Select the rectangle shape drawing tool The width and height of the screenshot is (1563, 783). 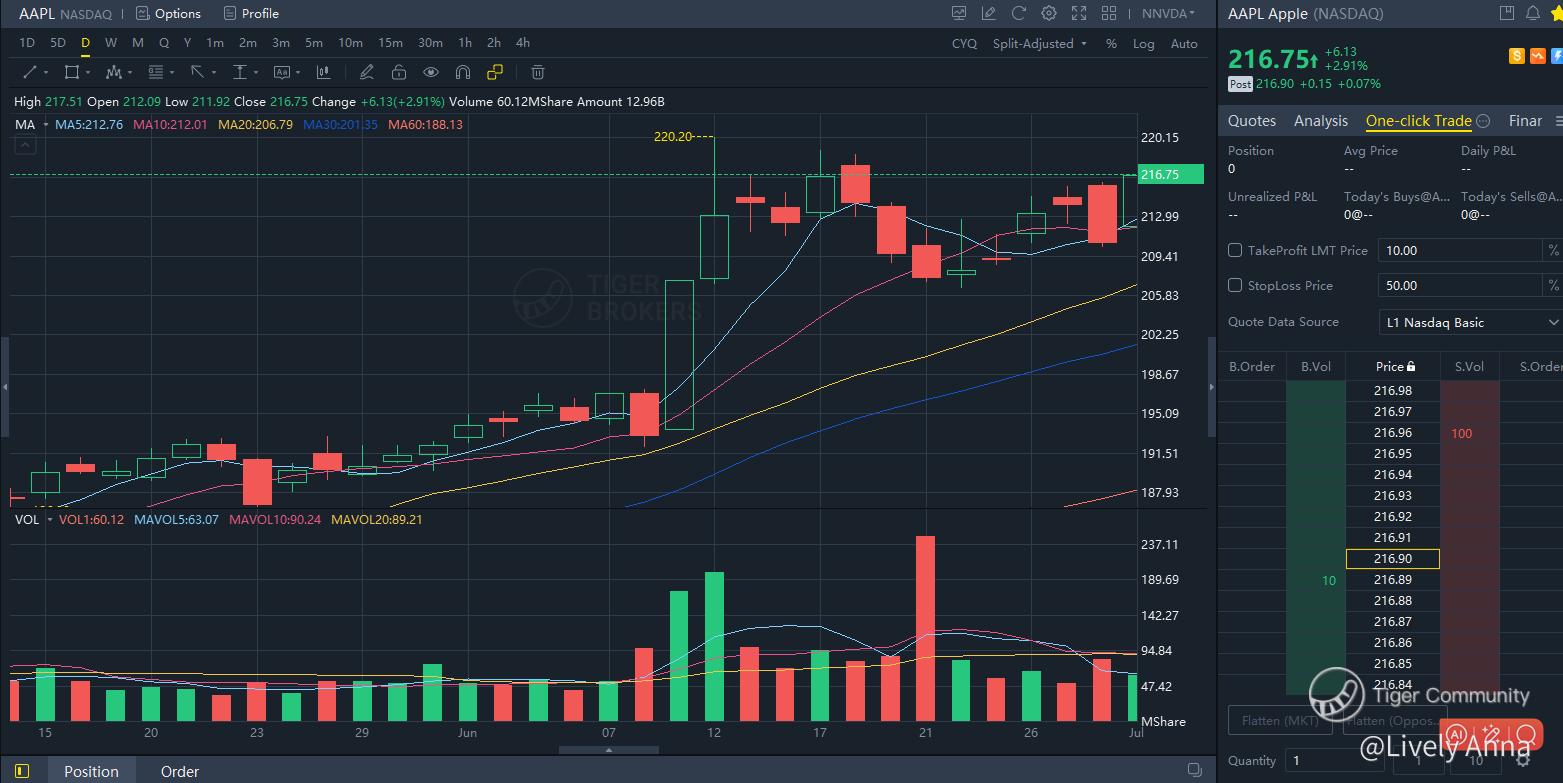[x=71, y=72]
